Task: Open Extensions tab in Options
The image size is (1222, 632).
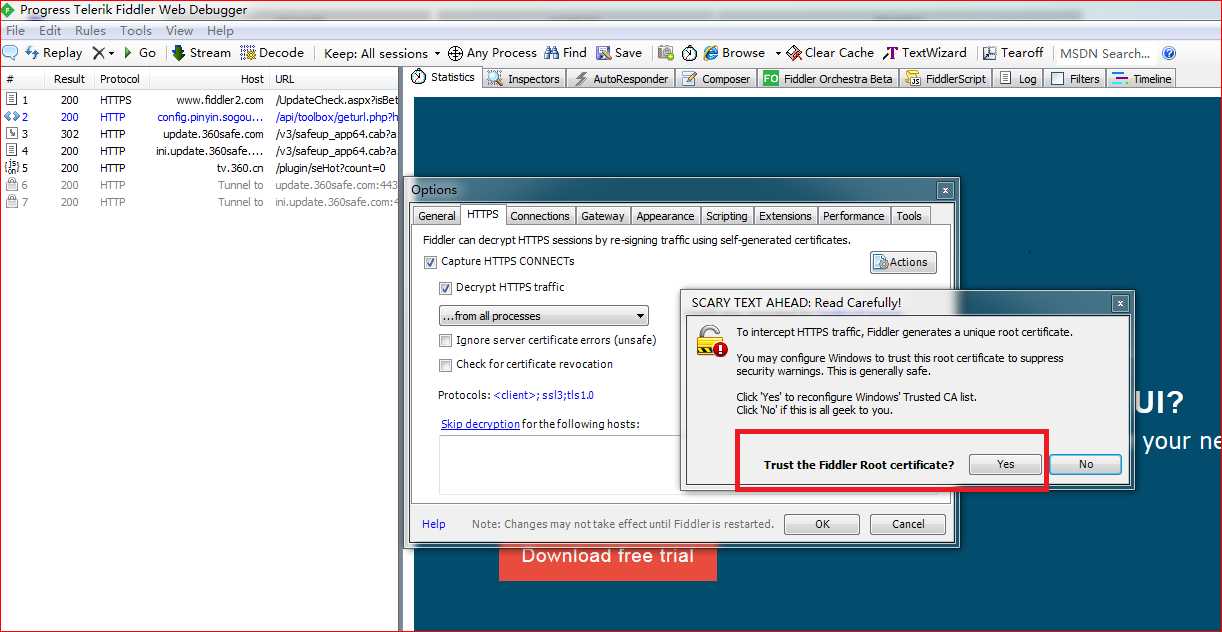Action: (785, 216)
